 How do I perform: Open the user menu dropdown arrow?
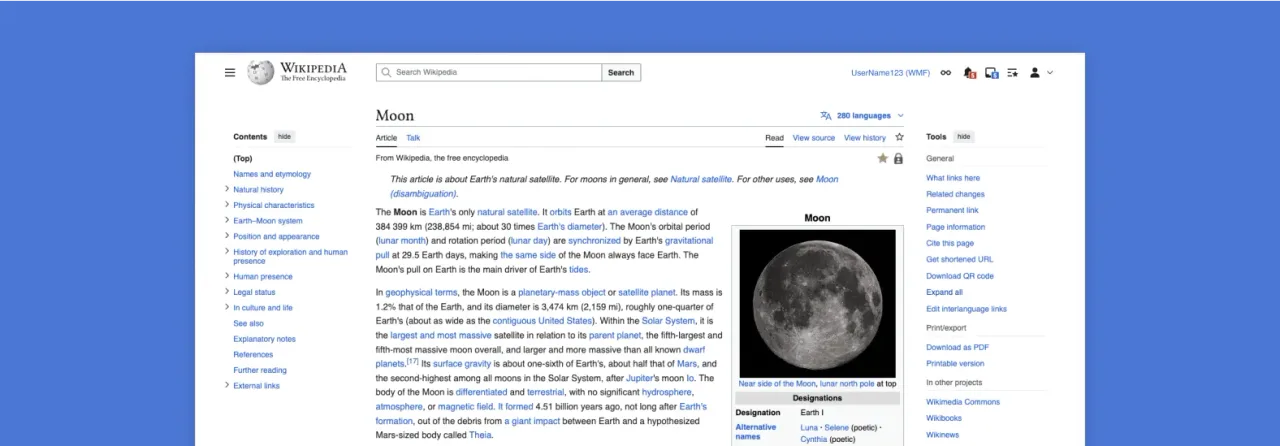(x=1050, y=72)
